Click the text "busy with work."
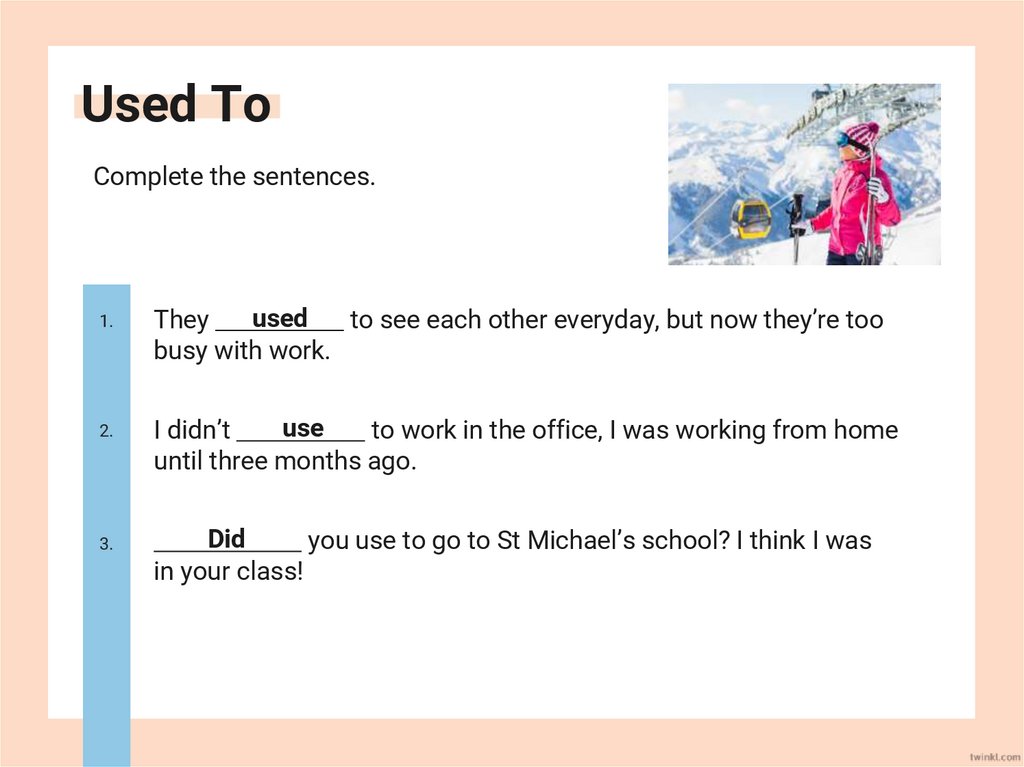 click(241, 351)
